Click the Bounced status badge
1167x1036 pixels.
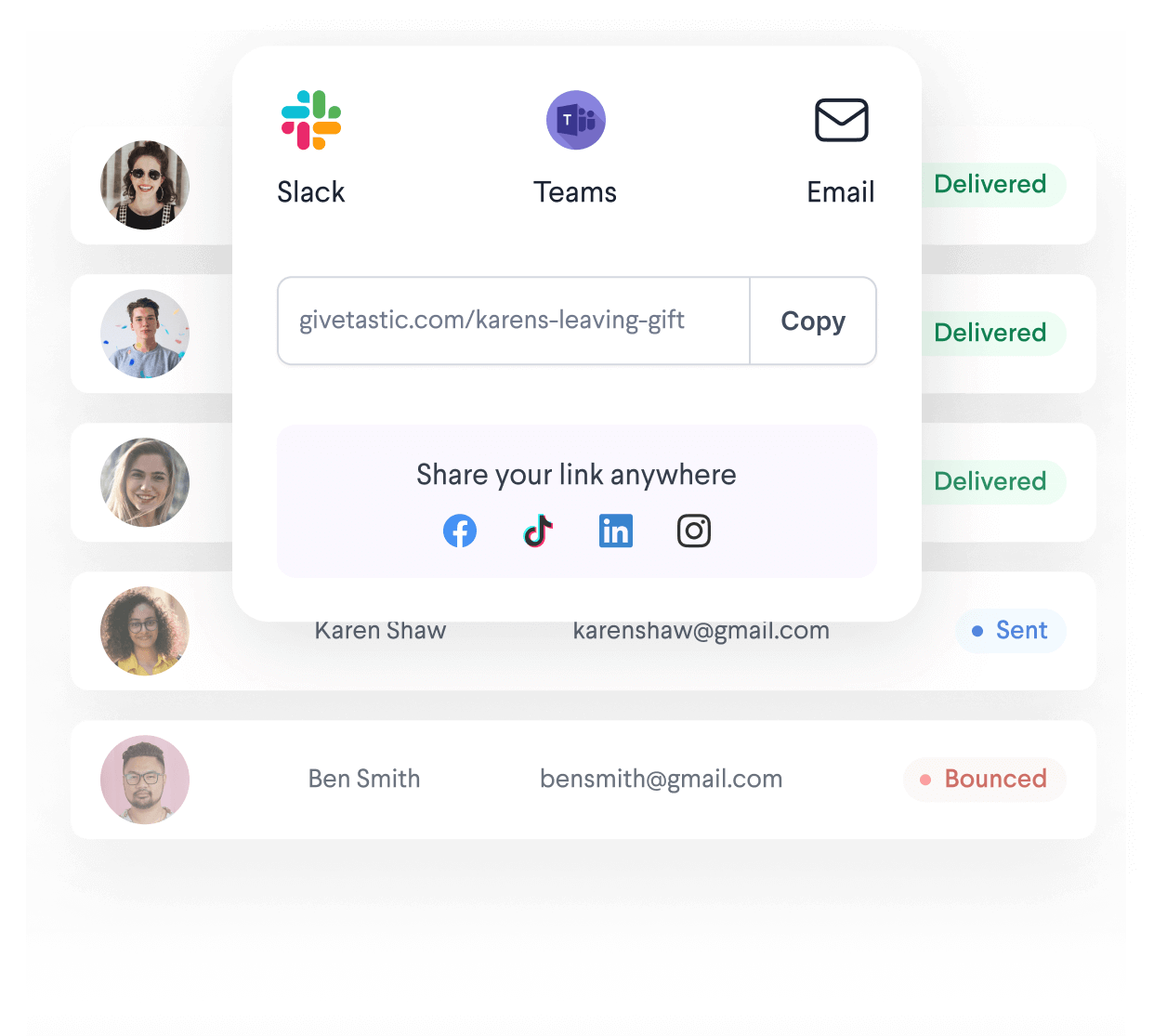[x=985, y=779]
